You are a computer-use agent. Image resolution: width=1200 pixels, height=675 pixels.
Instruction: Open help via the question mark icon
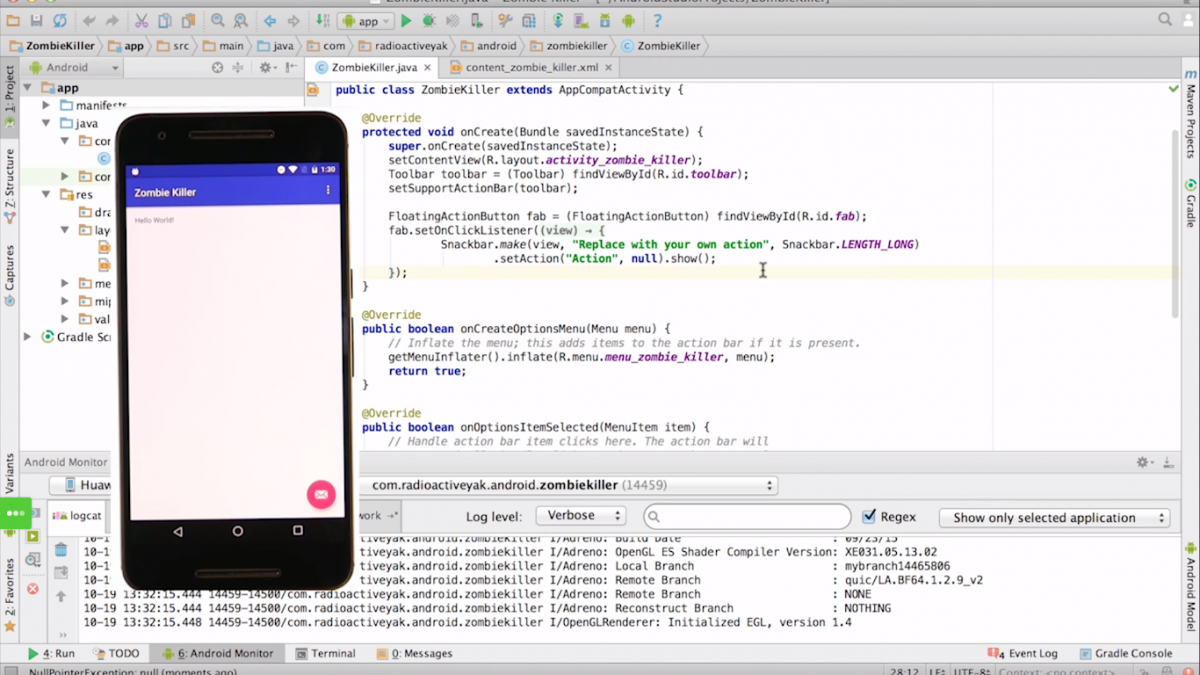coord(657,20)
